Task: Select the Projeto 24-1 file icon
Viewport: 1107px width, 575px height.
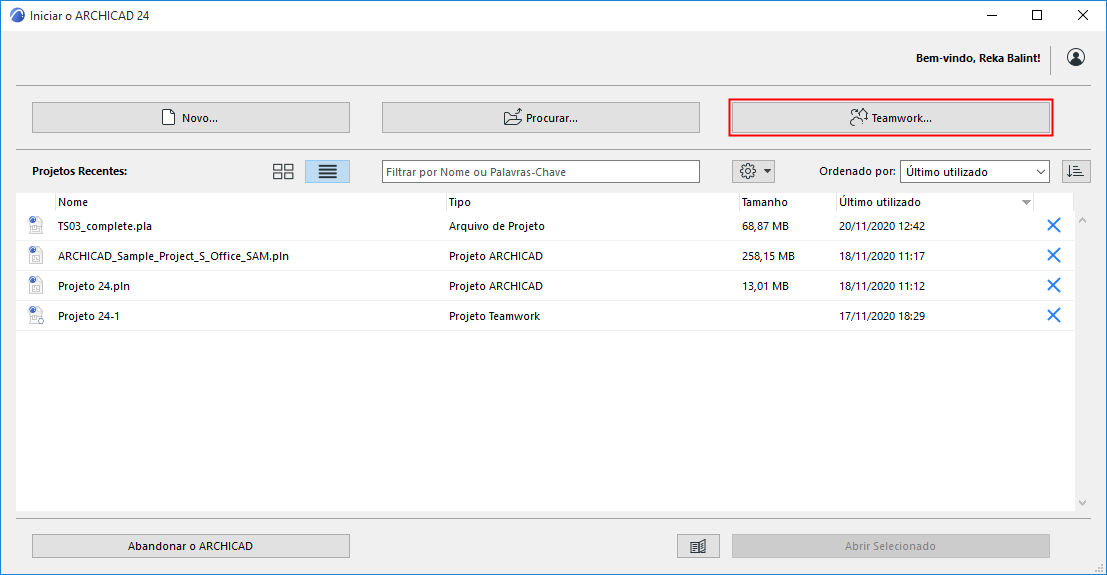Action: point(36,316)
